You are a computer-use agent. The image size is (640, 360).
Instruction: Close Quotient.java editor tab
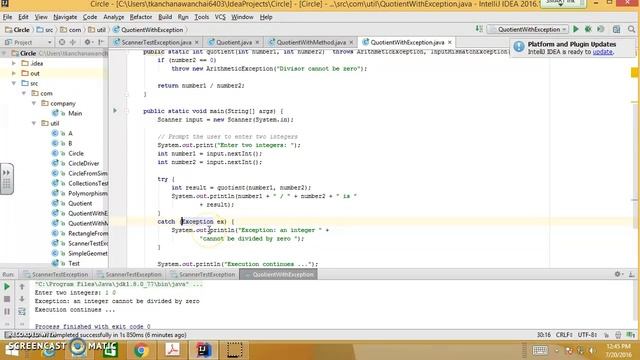257,42
